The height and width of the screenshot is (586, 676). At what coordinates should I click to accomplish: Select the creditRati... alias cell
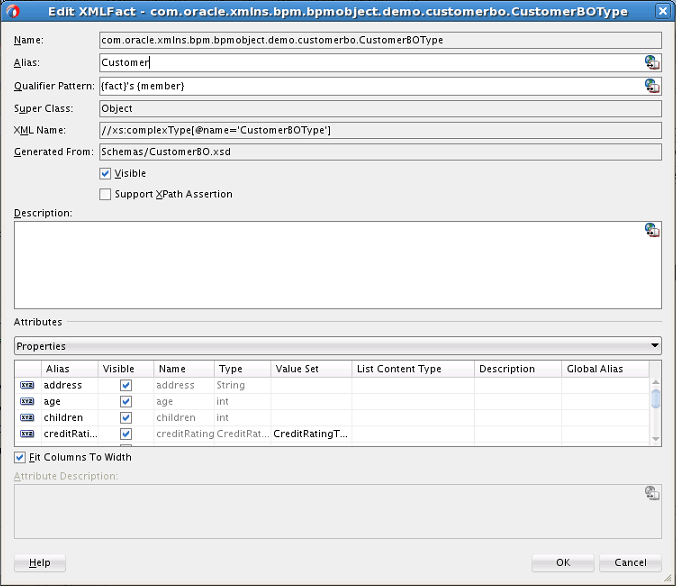[69, 434]
